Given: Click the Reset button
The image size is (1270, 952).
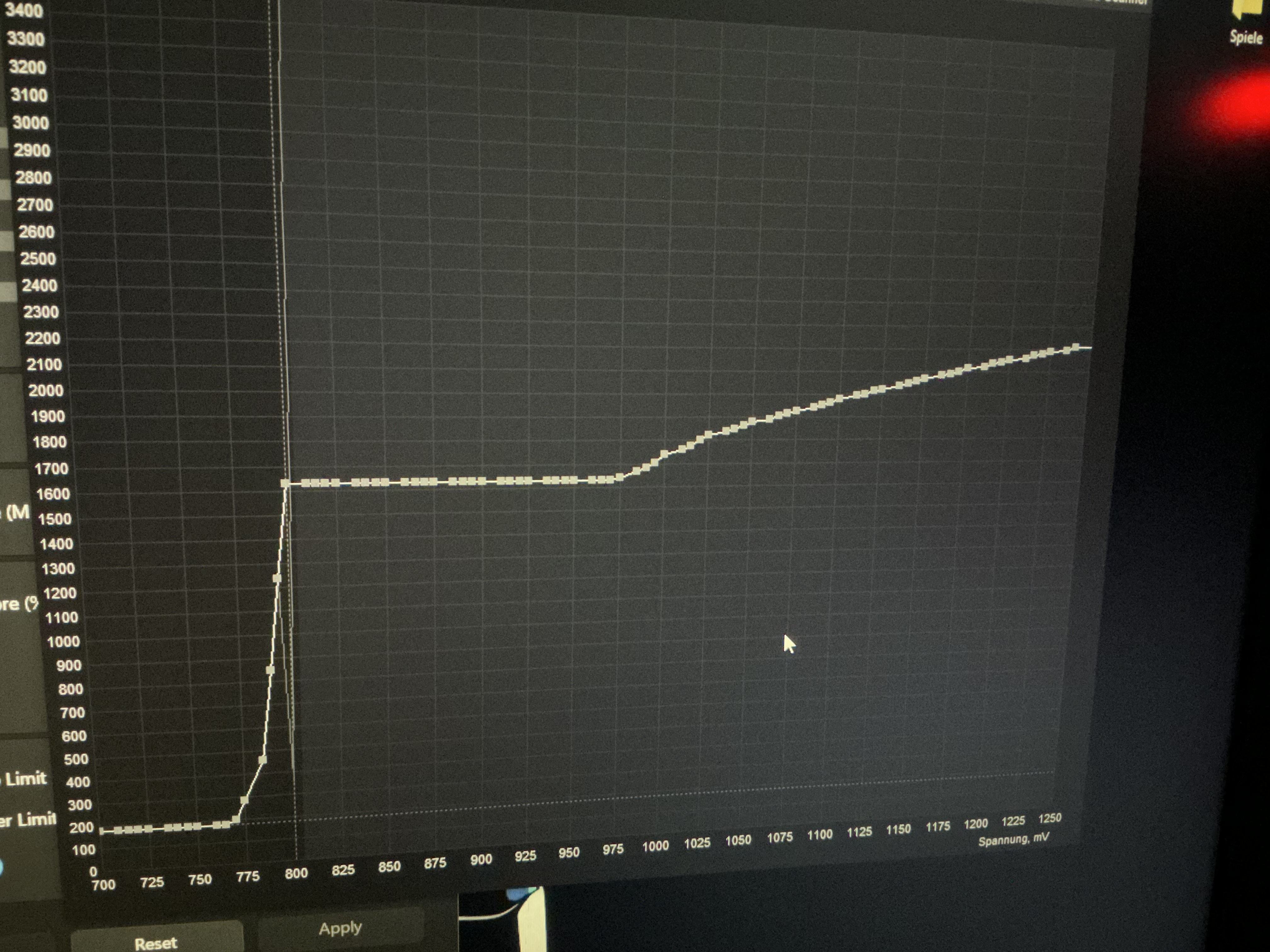Looking at the screenshot, I should 156,943.
